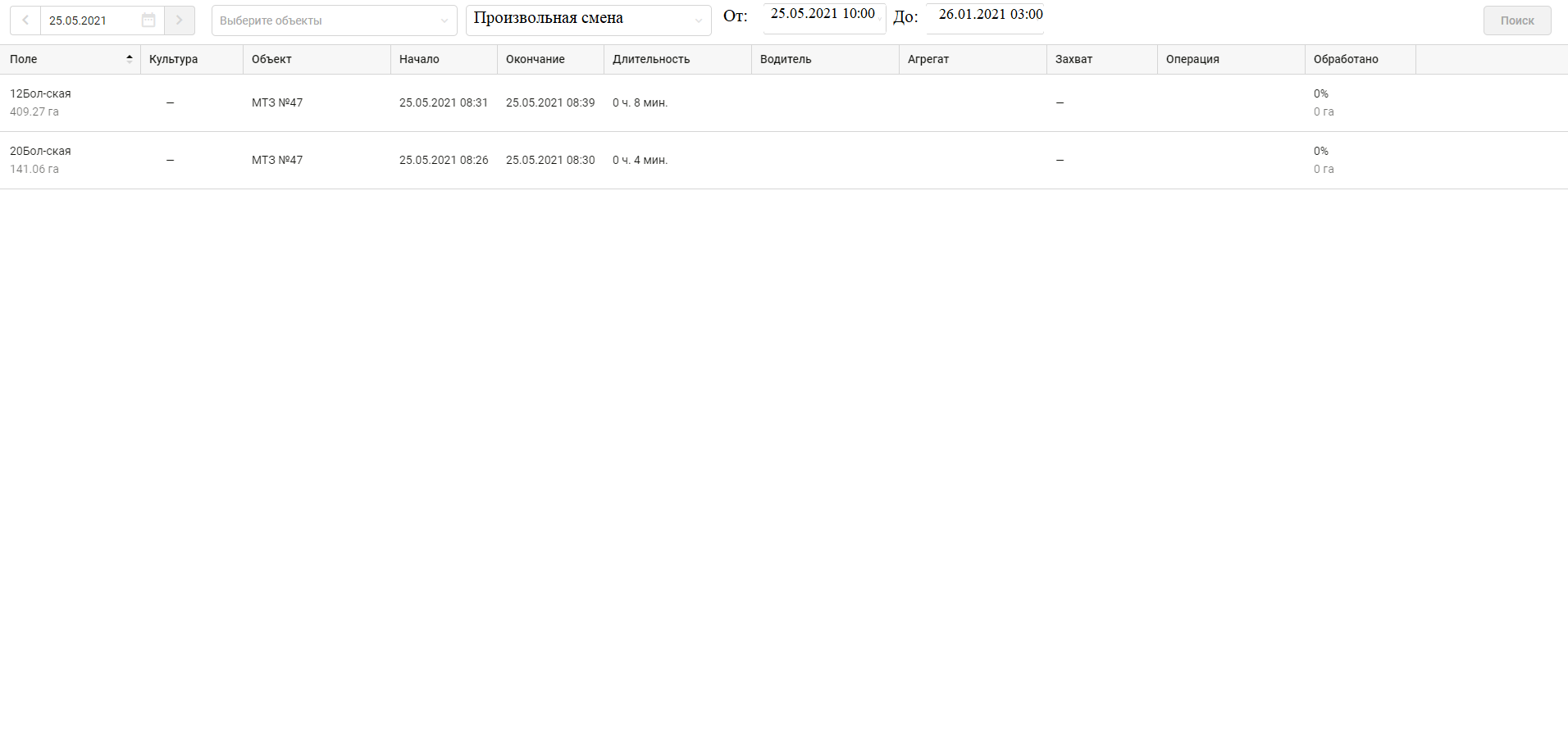Select the 12Бол-ская field row
This screenshot has width=1568, height=741.
click(x=40, y=94)
